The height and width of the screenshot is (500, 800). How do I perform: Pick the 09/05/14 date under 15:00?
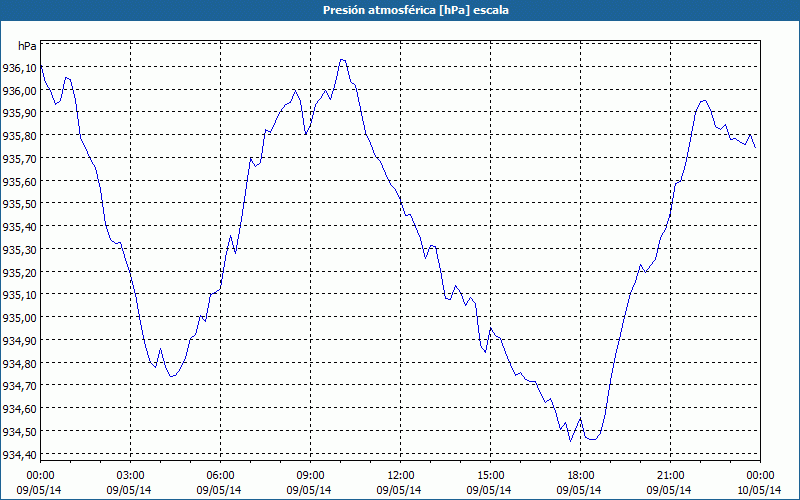(489, 490)
